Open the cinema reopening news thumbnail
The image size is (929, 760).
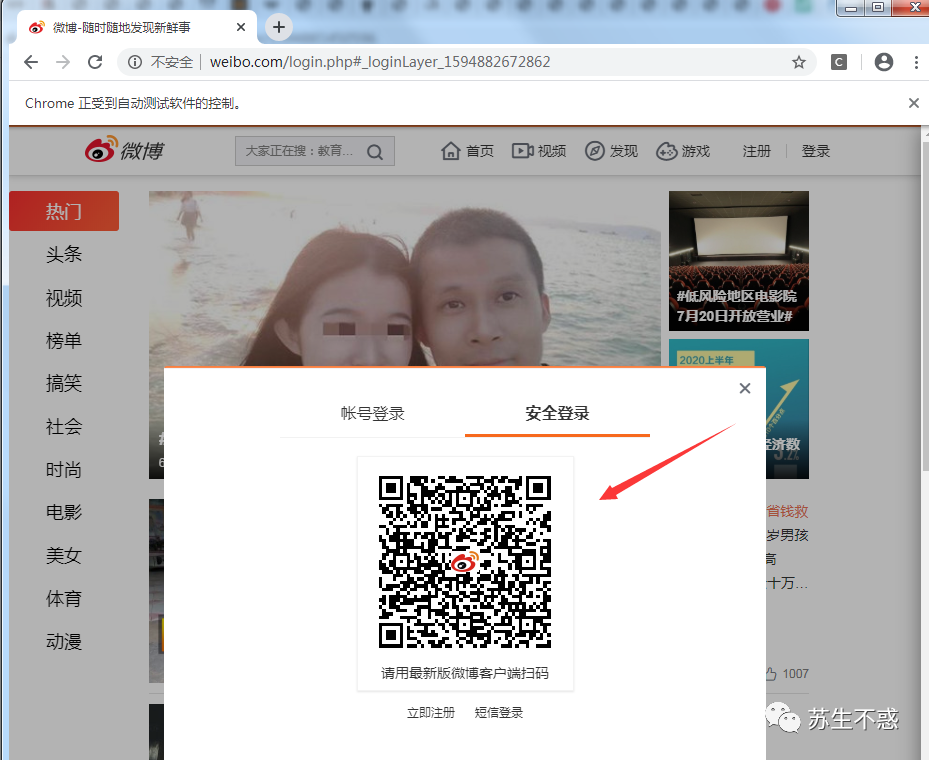(739, 261)
